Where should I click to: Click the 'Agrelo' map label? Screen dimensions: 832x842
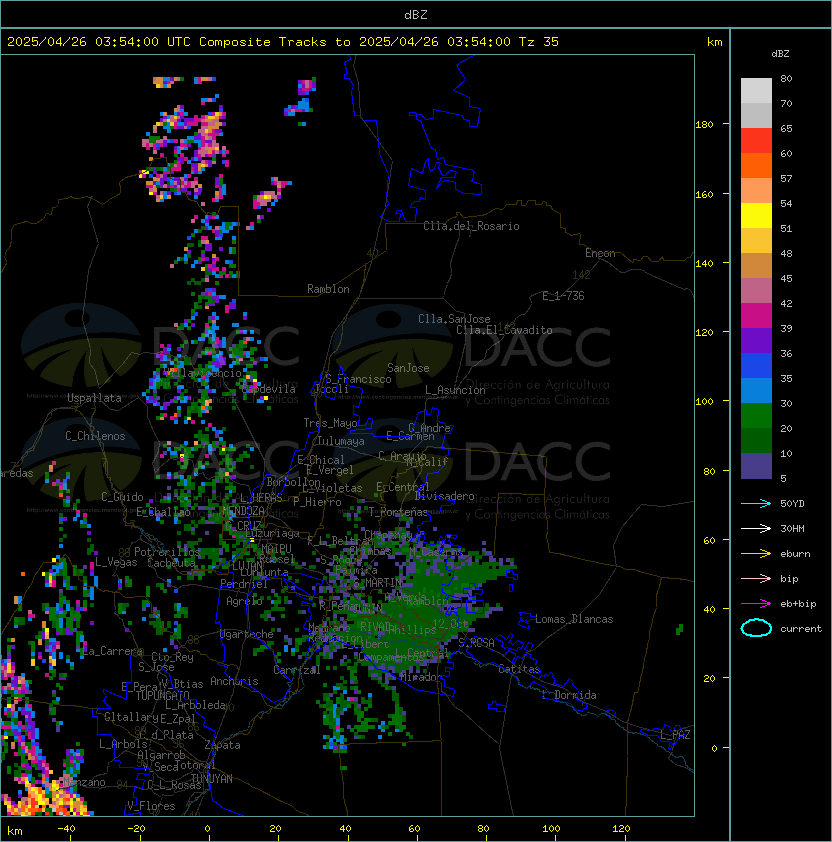pos(244,601)
